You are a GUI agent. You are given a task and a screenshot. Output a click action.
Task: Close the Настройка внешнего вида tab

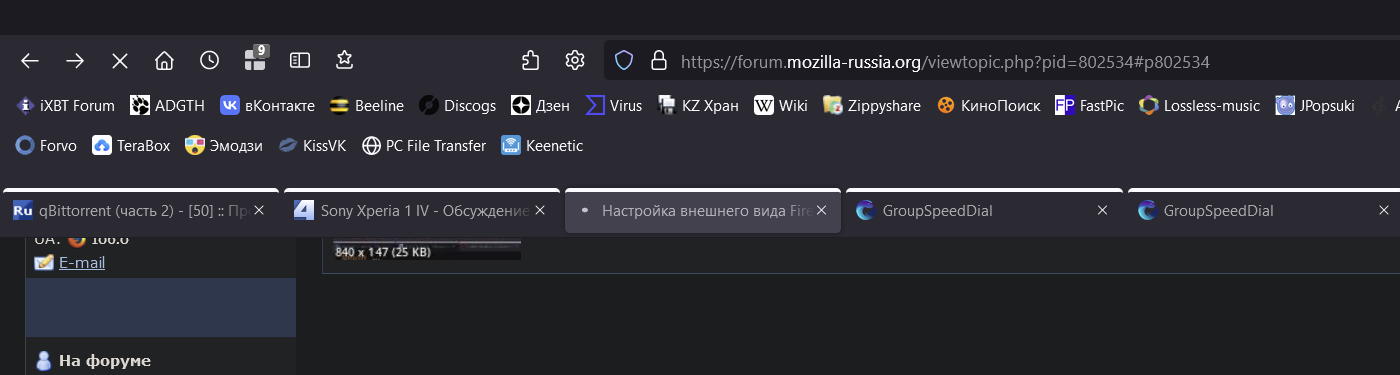[x=822, y=211]
